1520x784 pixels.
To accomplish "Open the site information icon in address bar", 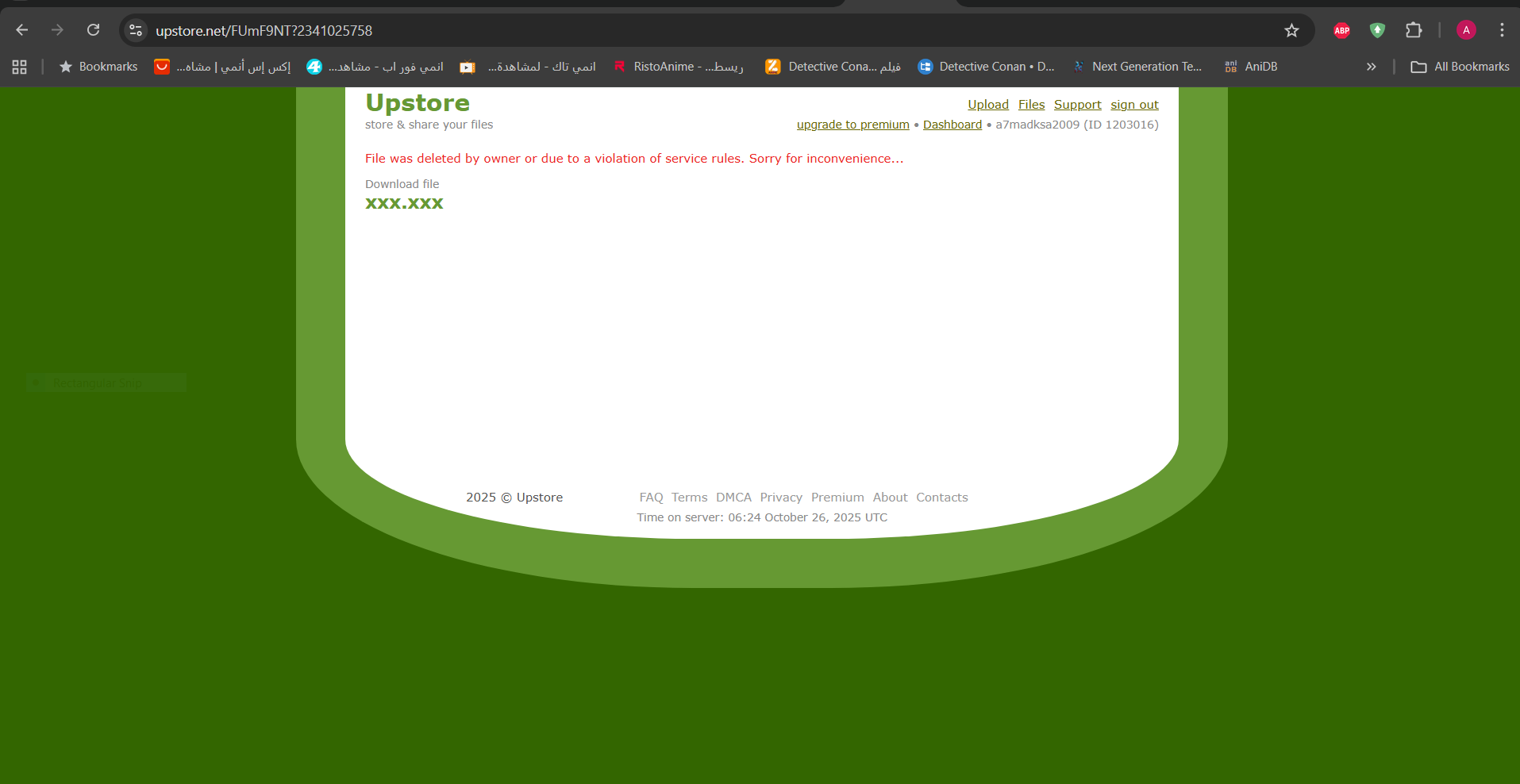I will point(136,30).
